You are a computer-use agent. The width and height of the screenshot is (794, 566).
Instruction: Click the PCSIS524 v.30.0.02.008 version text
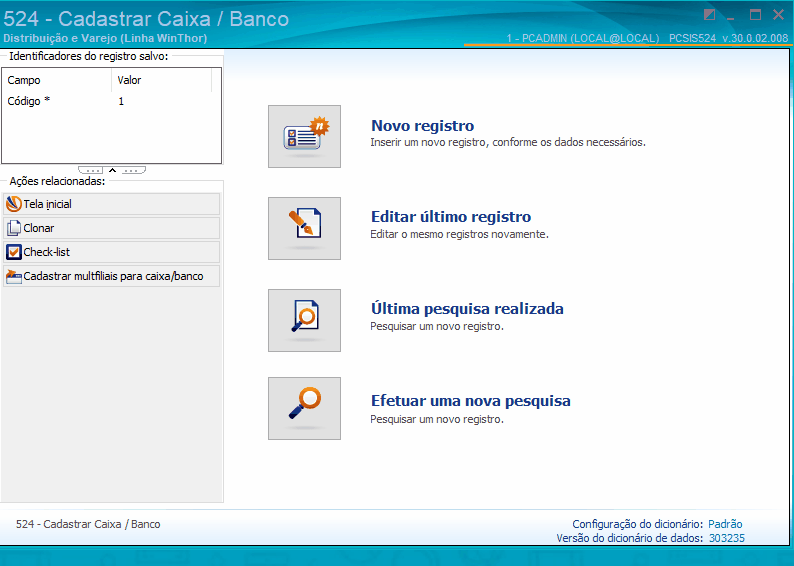pyautogui.click(x=728, y=38)
